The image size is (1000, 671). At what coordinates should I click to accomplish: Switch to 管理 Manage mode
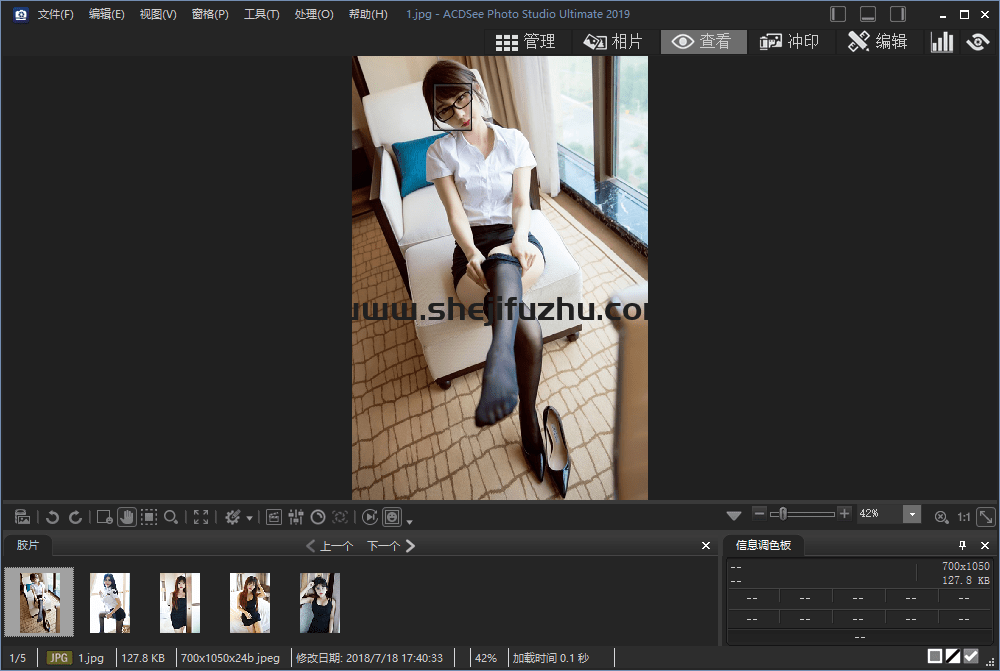(526, 42)
